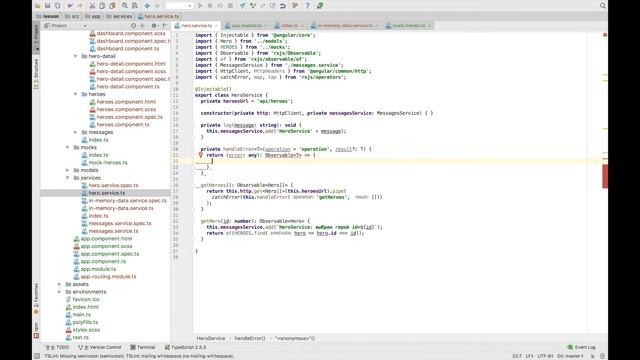
Task: Toggle tool window bars button in status bar corner
Action: (x=37, y=356)
